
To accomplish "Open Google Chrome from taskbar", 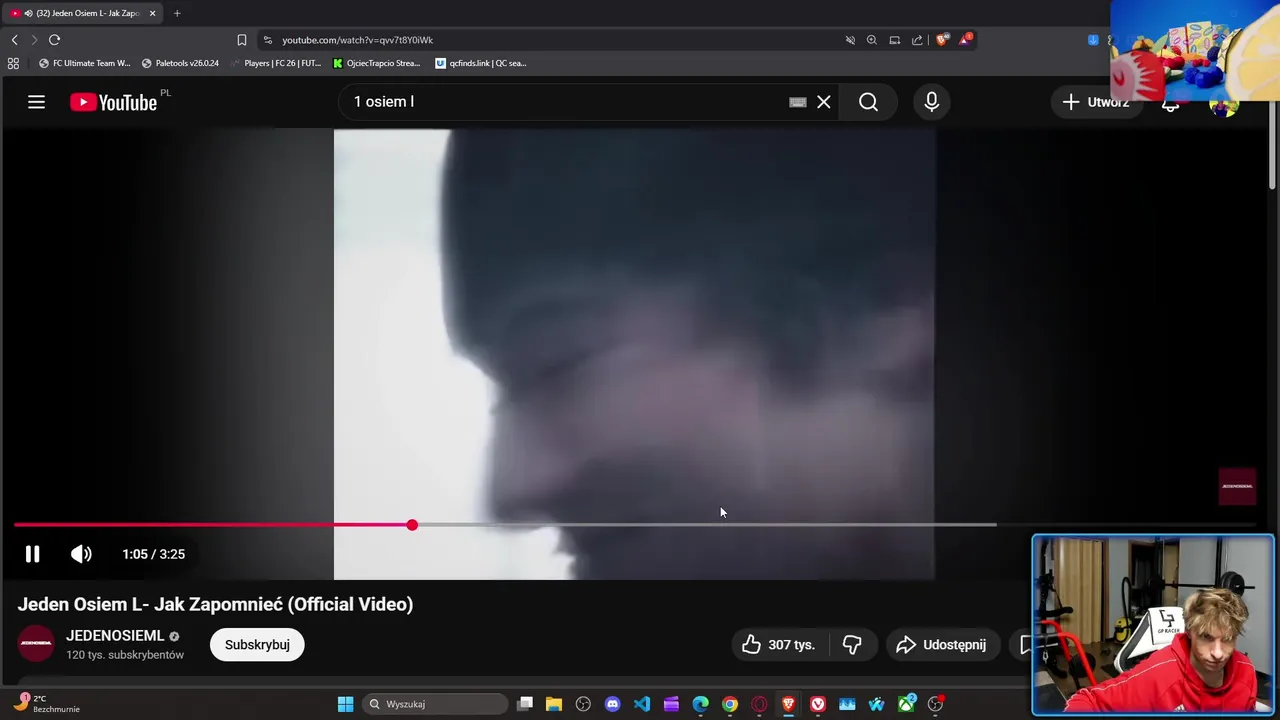I will pos(730,704).
